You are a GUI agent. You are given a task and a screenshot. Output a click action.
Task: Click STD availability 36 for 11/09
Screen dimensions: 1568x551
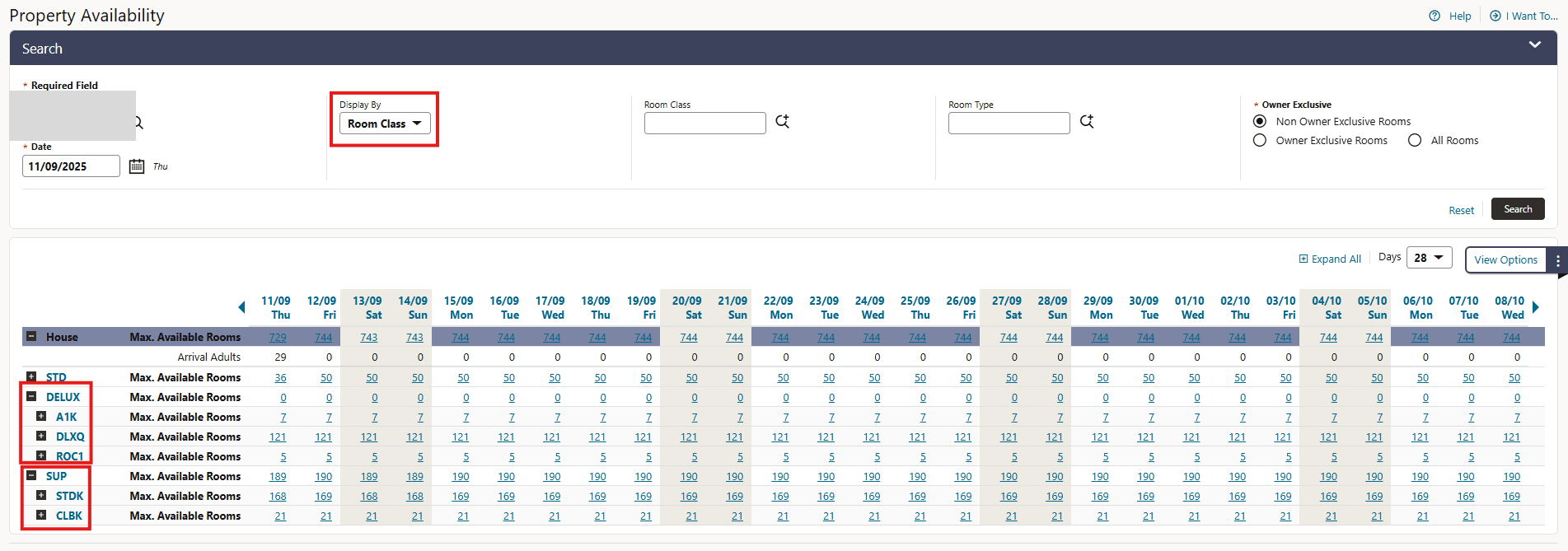pos(281,378)
